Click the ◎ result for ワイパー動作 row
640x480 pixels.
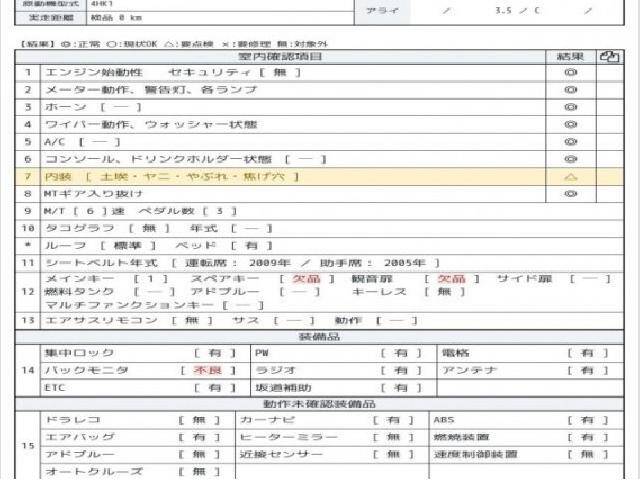tap(570, 124)
